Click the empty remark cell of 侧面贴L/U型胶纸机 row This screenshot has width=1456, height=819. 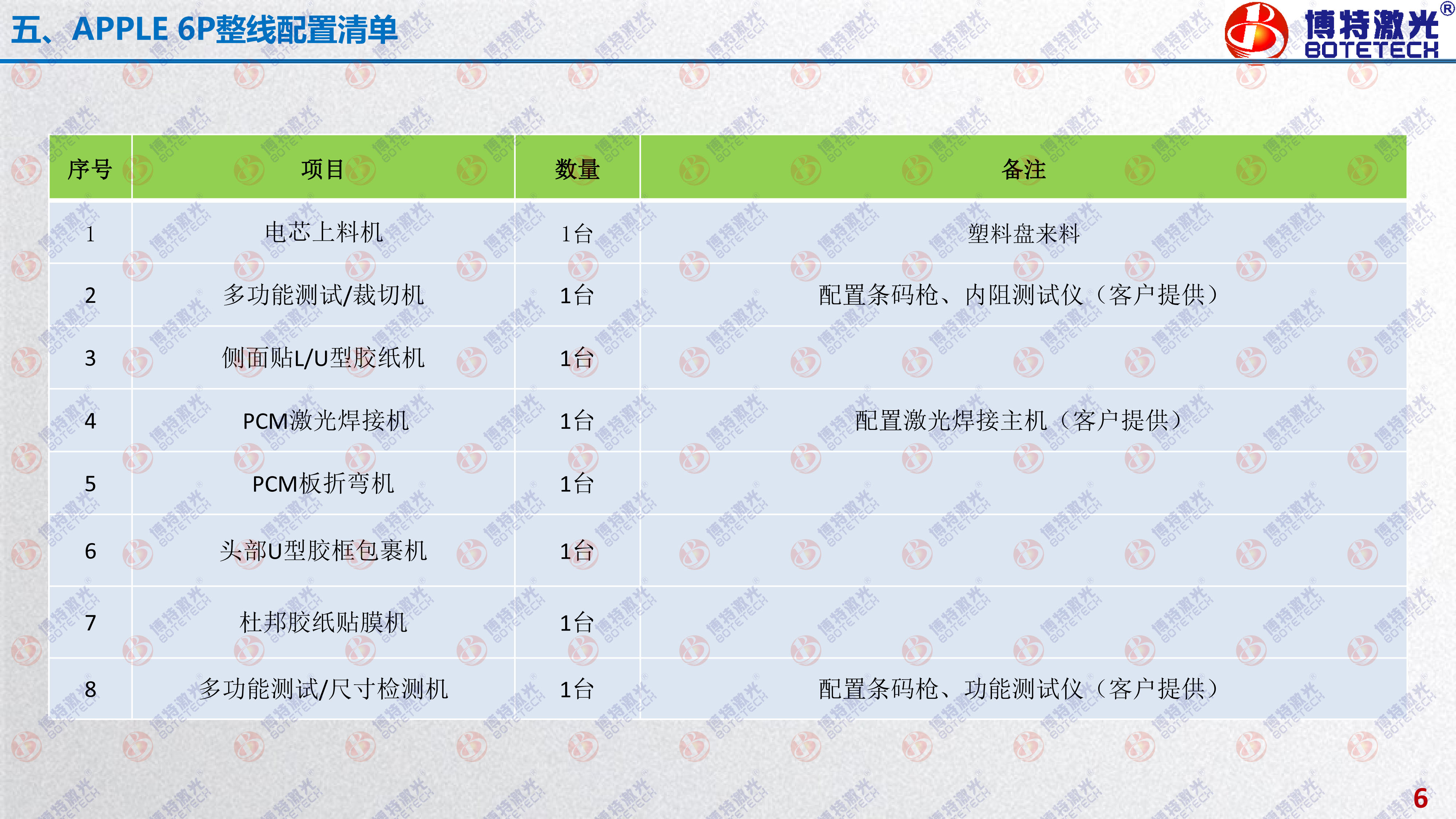tap(1023, 358)
